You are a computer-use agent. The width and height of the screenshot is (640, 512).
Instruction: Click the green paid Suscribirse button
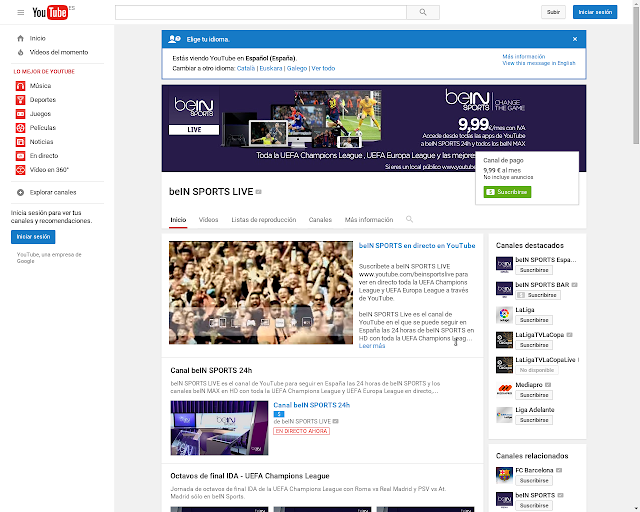(507, 192)
